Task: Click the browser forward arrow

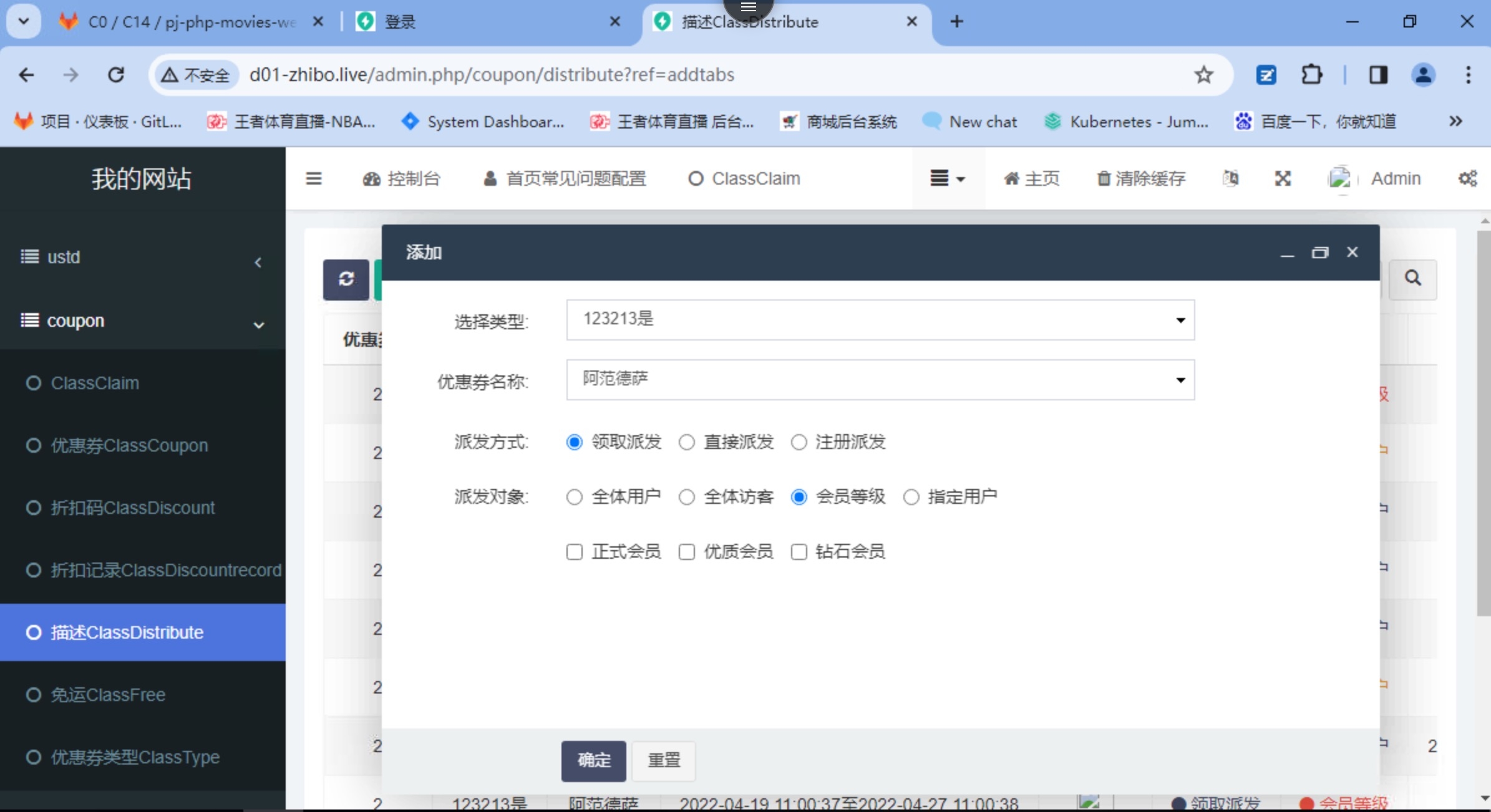Action: coord(70,75)
